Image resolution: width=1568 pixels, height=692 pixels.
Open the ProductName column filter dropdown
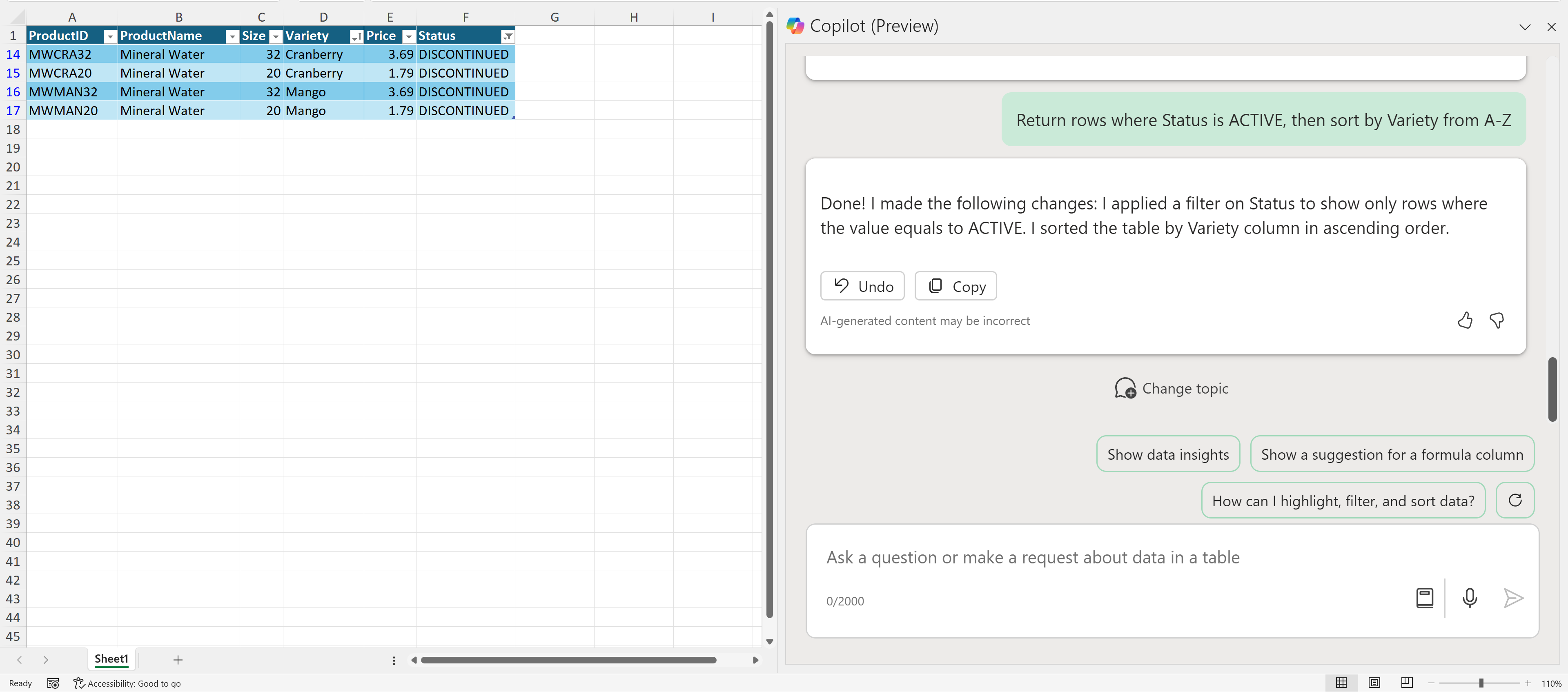pyautogui.click(x=232, y=36)
